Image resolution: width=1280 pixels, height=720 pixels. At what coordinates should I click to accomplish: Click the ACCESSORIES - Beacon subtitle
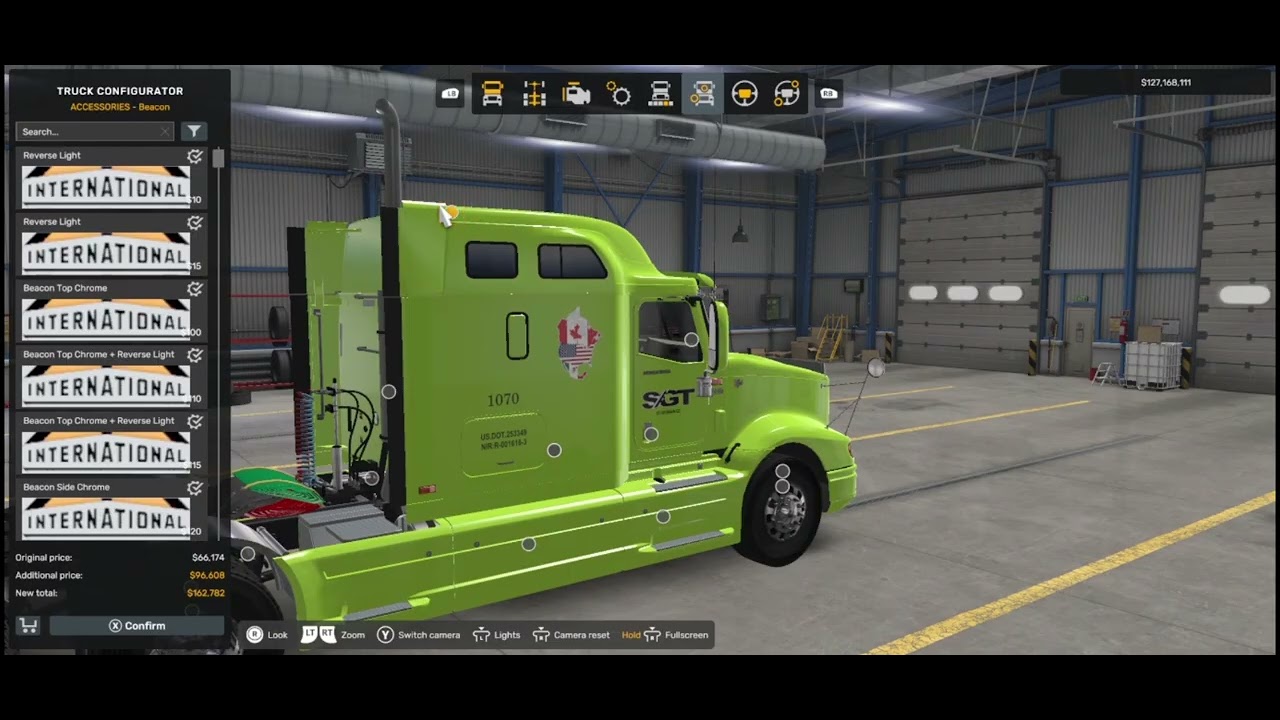120,107
